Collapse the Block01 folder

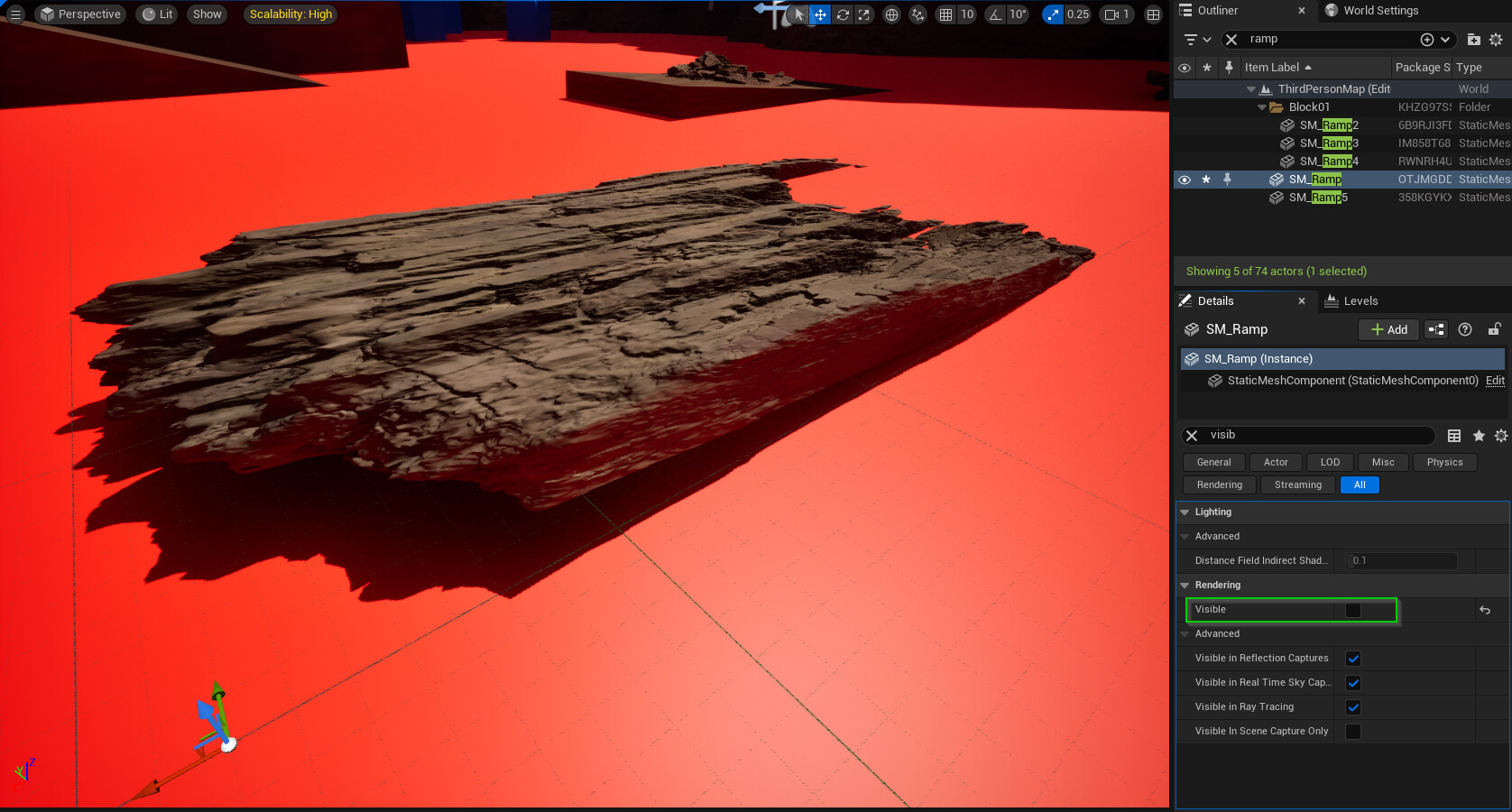(1262, 107)
